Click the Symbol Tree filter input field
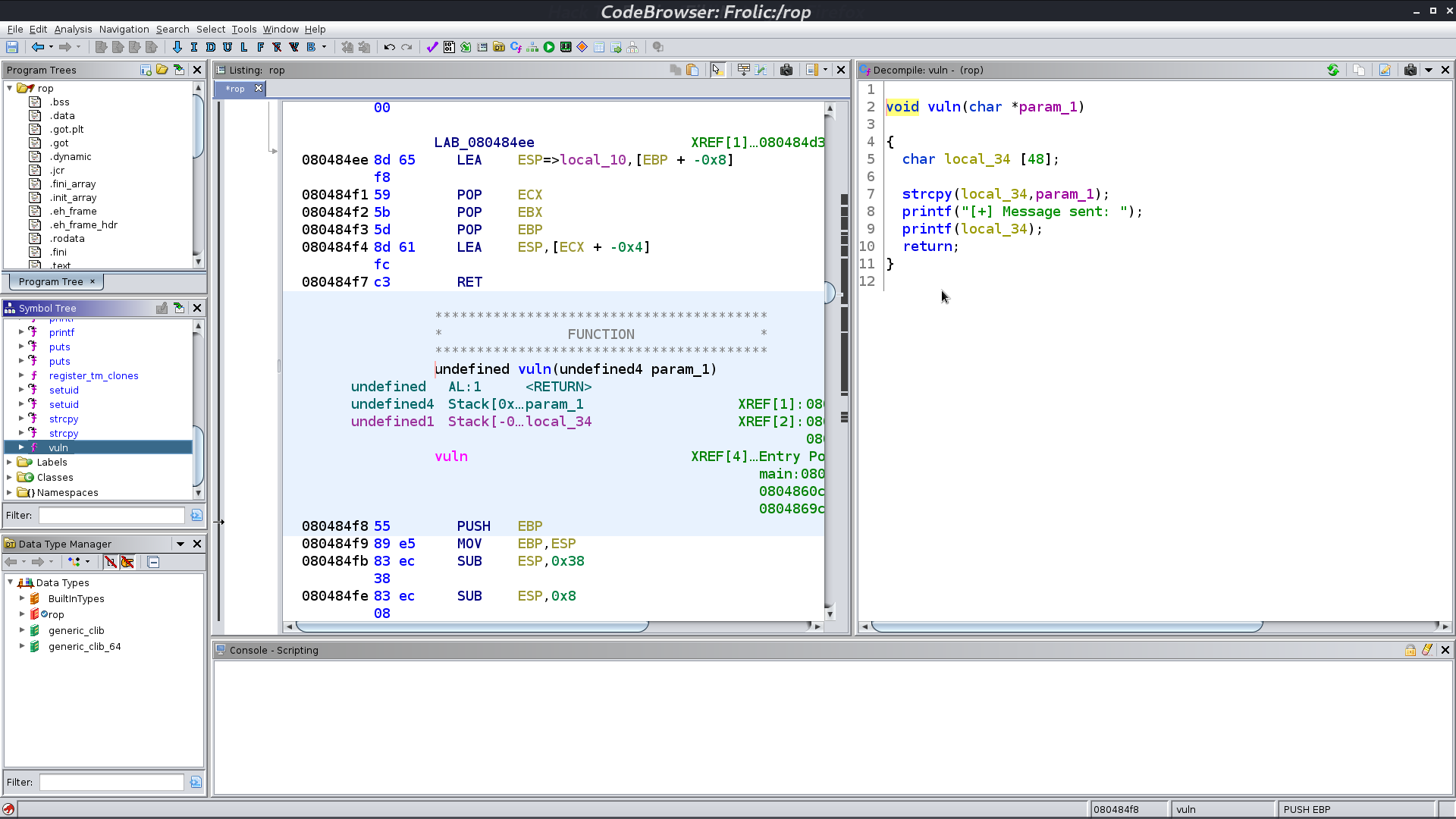 111,515
